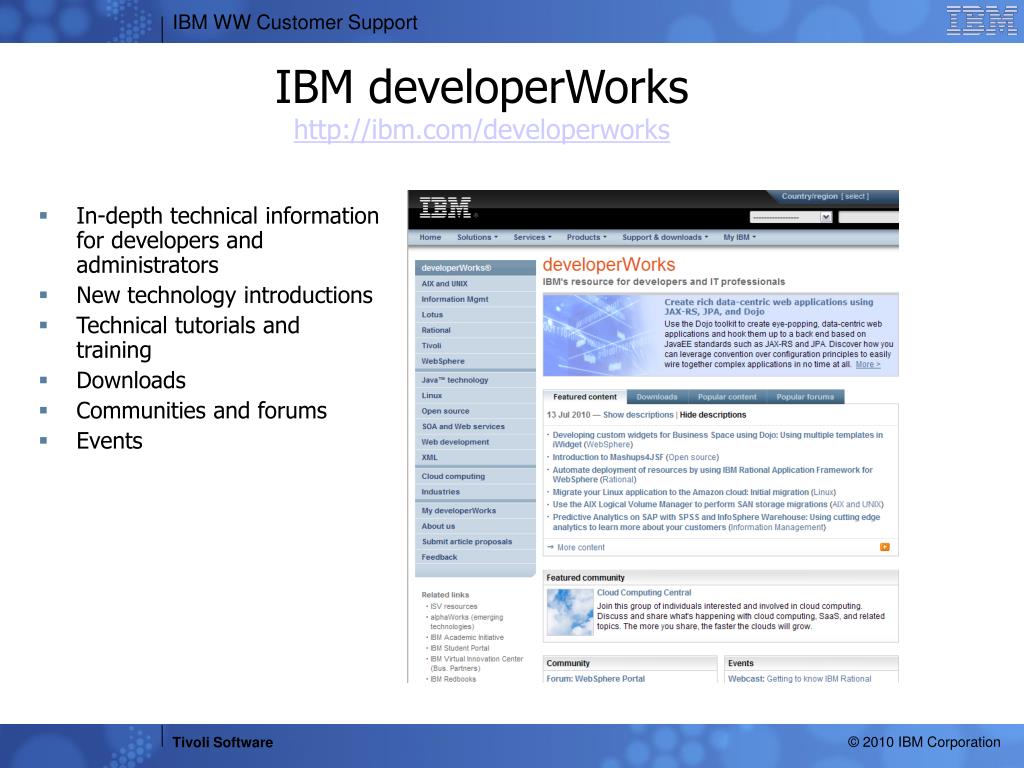This screenshot has height=768, width=1024.
Task: Open About us sidebar item
Action: tap(475, 526)
